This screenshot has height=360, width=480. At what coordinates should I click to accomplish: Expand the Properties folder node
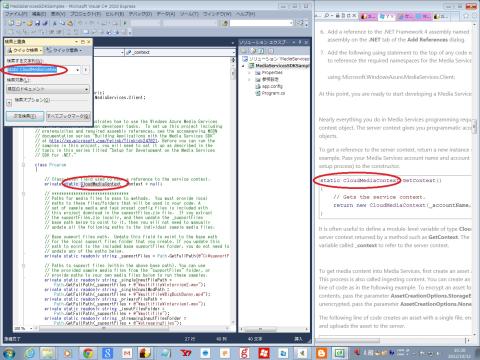click(249, 72)
